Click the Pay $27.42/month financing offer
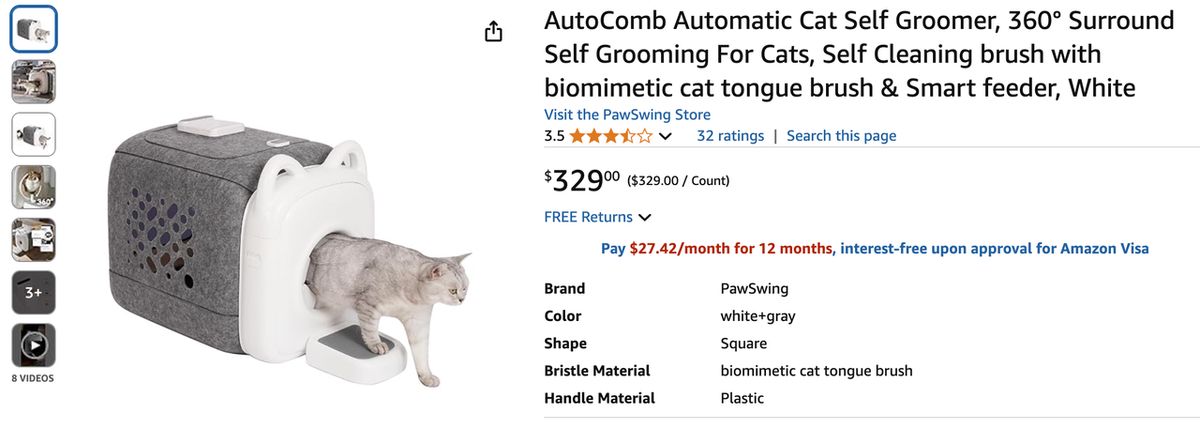Image resolution: width=1200 pixels, height=428 pixels. tap(716, 248)
